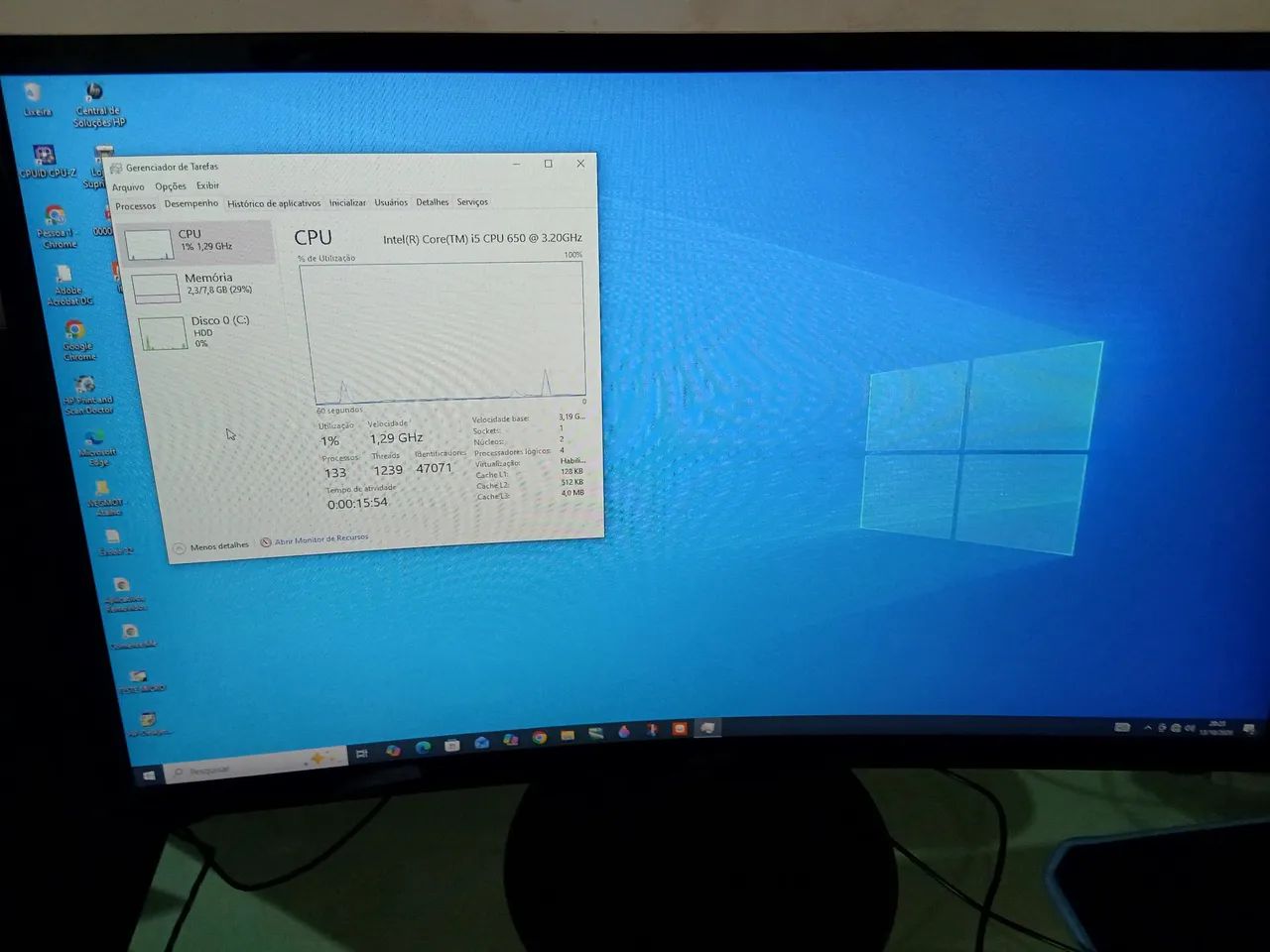Maximize the Gerenciador de Tarefas window
Viewport: 1270px width, 952px height.
(x=549, y=164)
